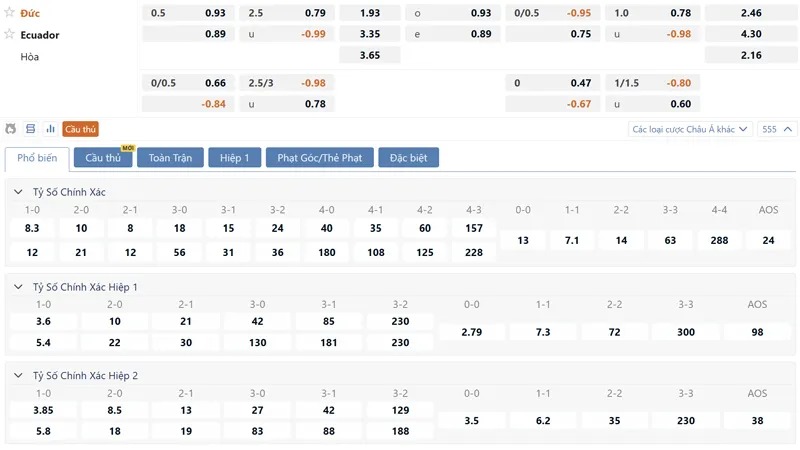Open the bar chart statistics icon
The image size is (800, 450).
tap(51, 129)
